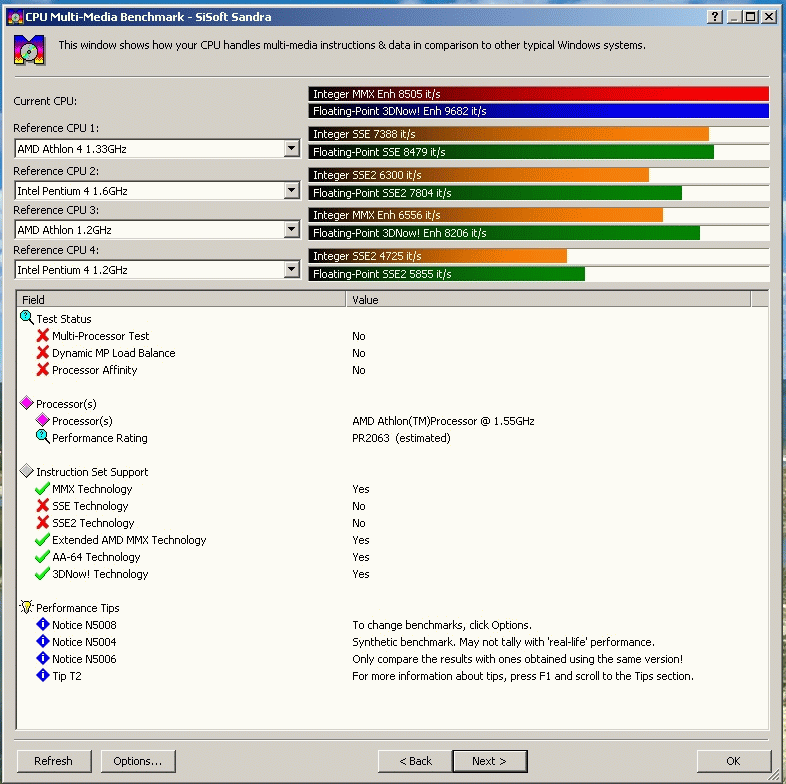Select the Performance Rating row label

point(100,438)
